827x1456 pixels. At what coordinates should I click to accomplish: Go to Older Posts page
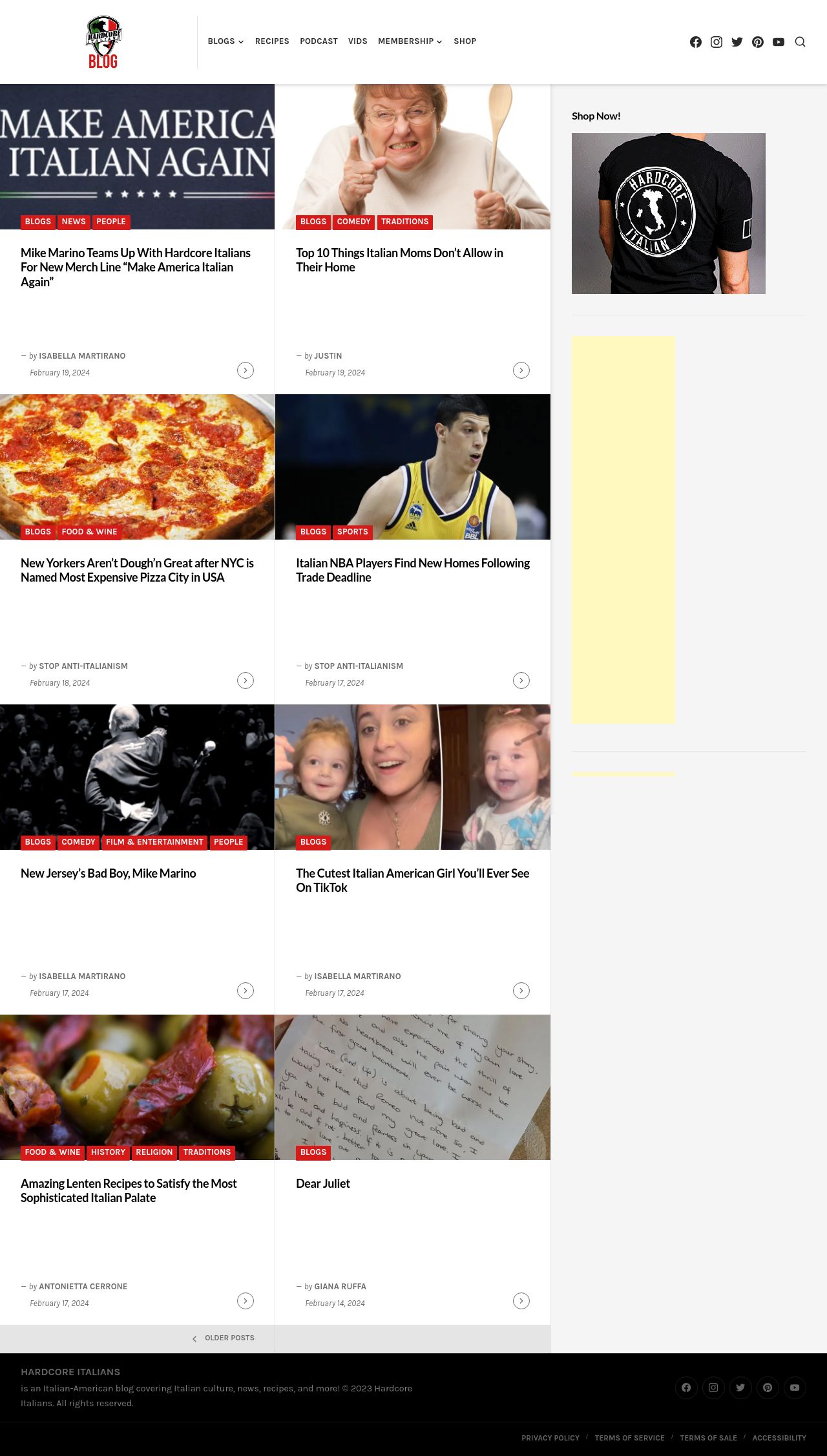224,1338
